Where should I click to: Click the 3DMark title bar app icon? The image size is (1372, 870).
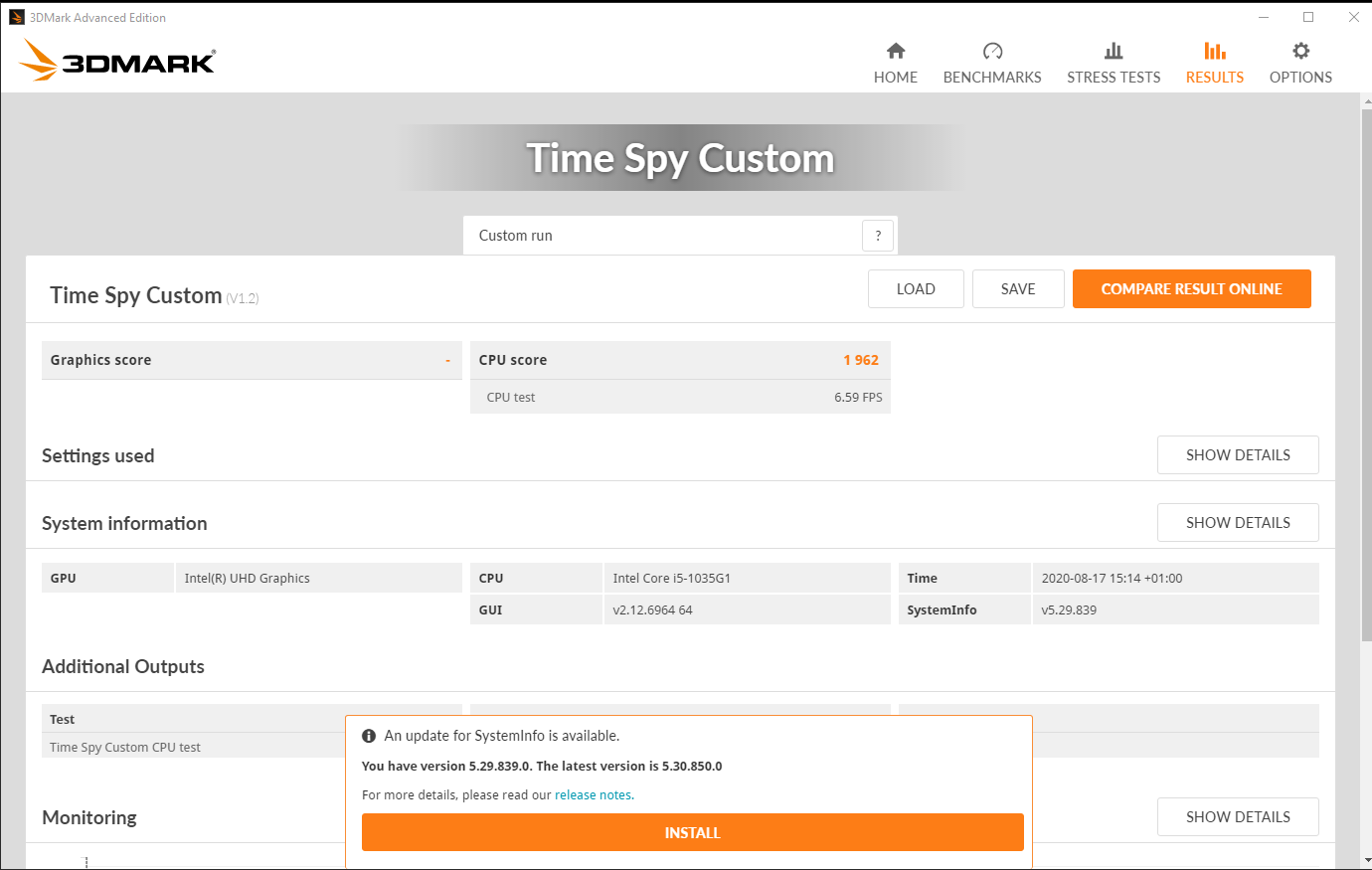16,17
